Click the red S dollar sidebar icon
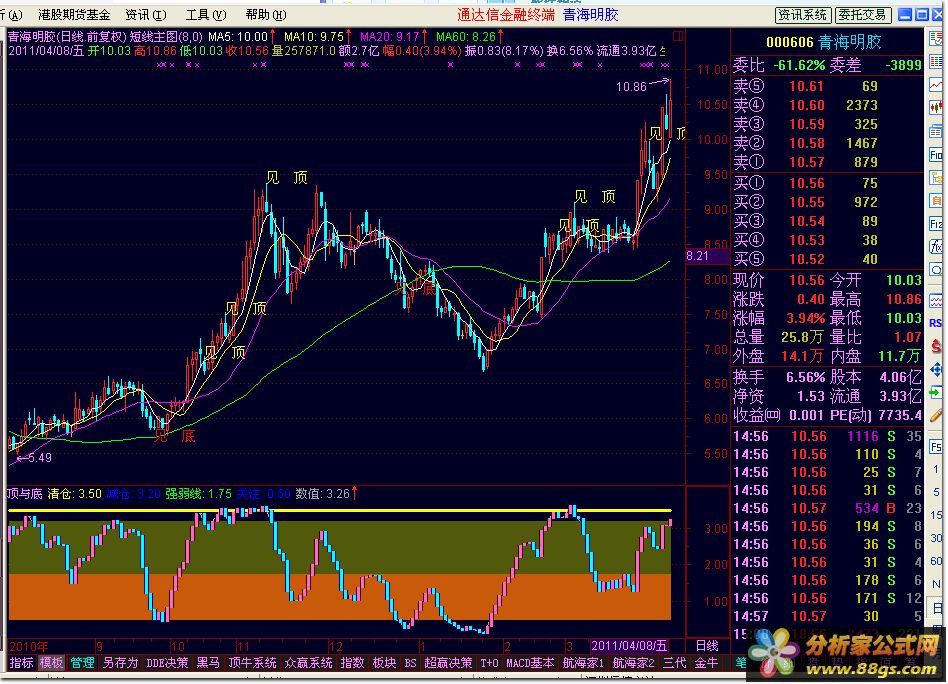Viewport: 948px width, 684px height. click(936, 347)
